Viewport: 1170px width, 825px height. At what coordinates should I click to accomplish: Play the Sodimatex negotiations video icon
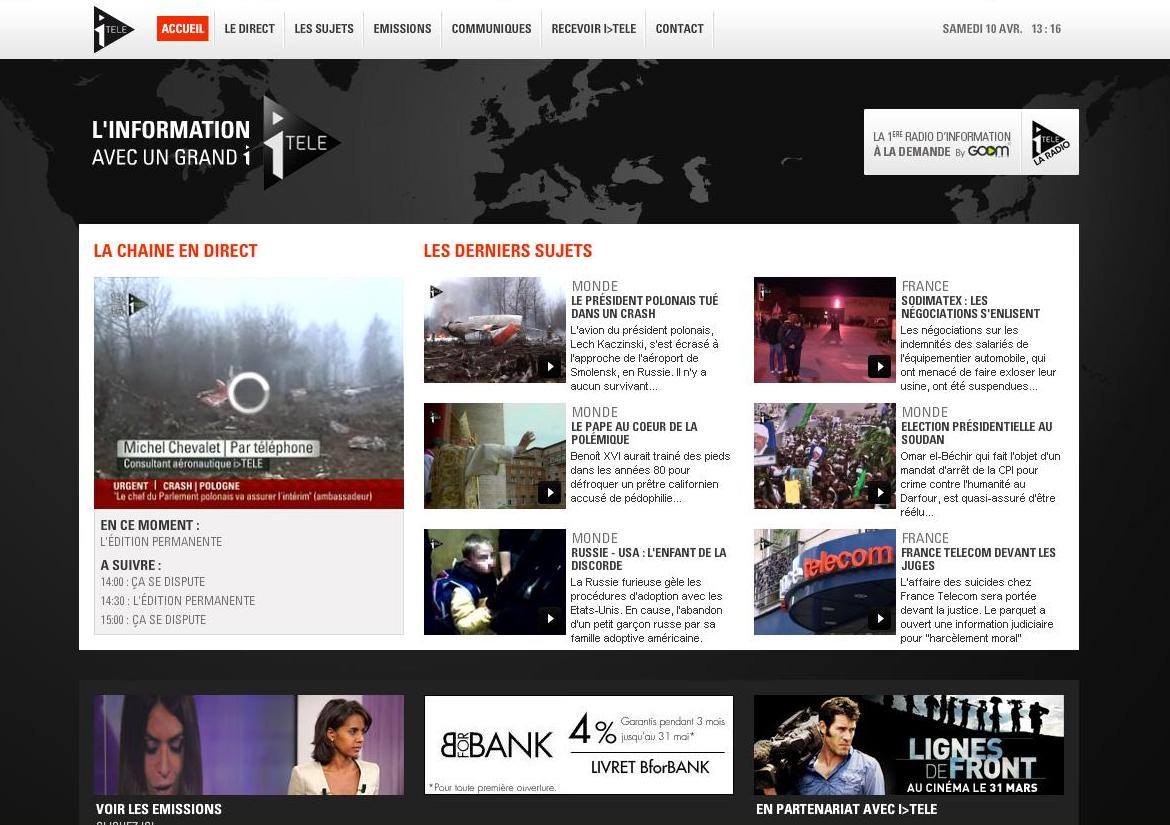(879, 366)
